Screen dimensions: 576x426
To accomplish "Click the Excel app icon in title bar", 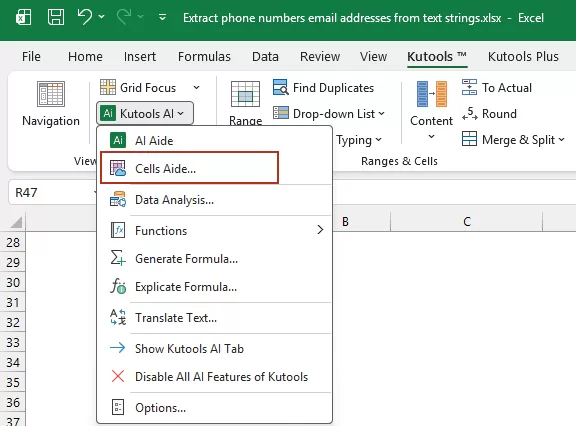I will (23, 17).
